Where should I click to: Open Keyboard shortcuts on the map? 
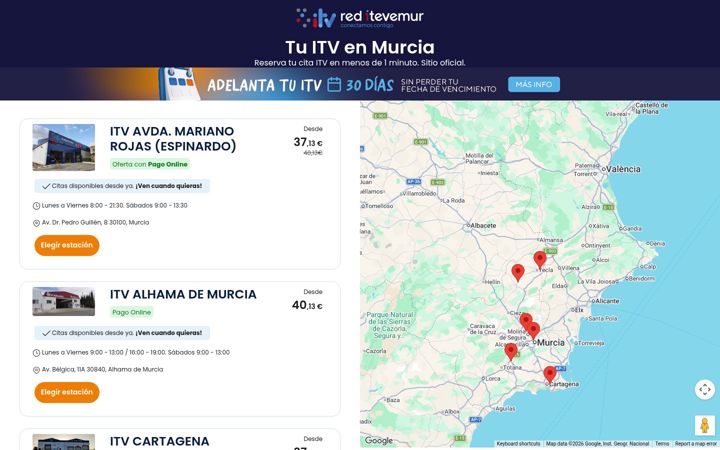(518, 444)
